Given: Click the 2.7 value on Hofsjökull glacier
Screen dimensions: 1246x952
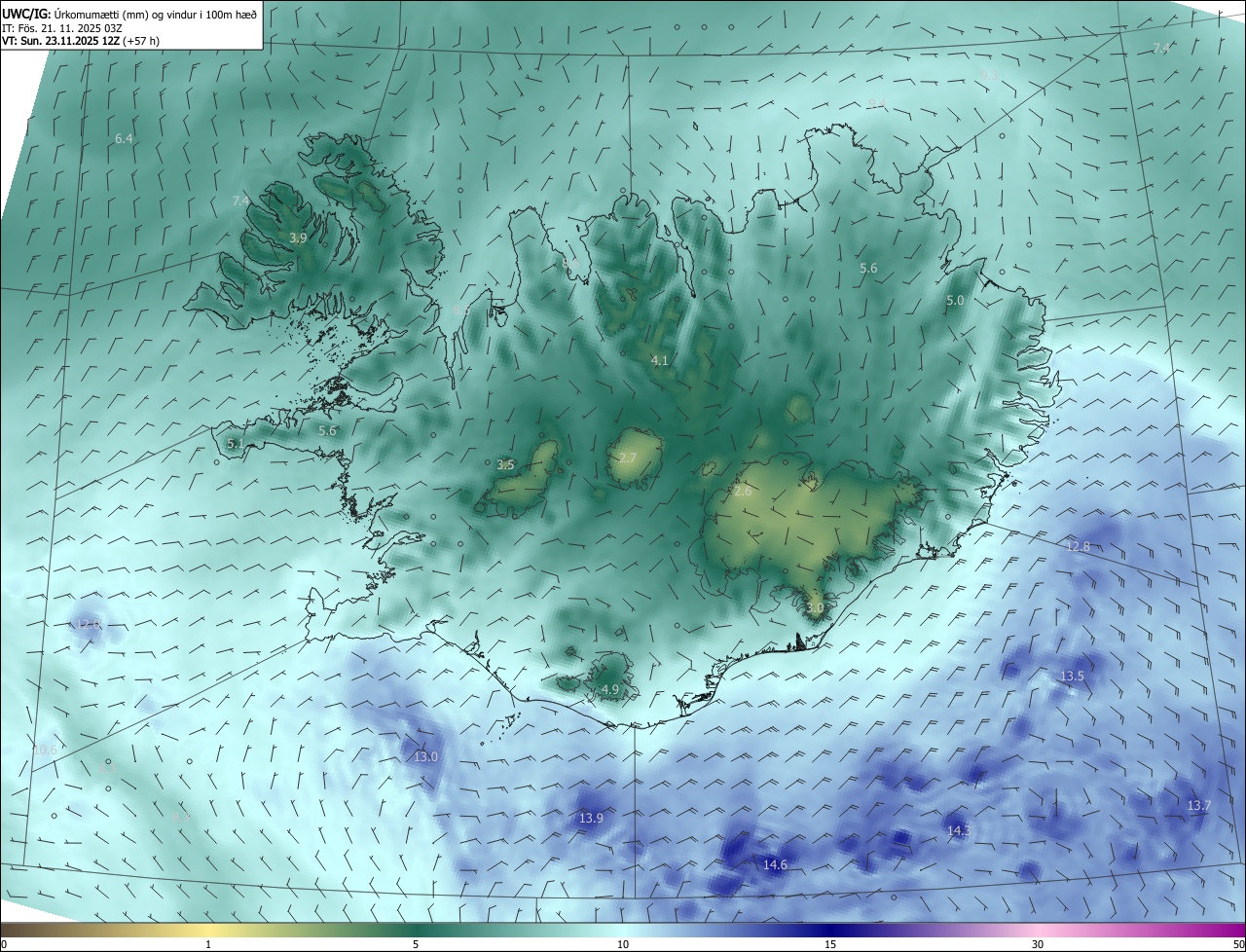Looking at the screenshot, I should point(628,458).
